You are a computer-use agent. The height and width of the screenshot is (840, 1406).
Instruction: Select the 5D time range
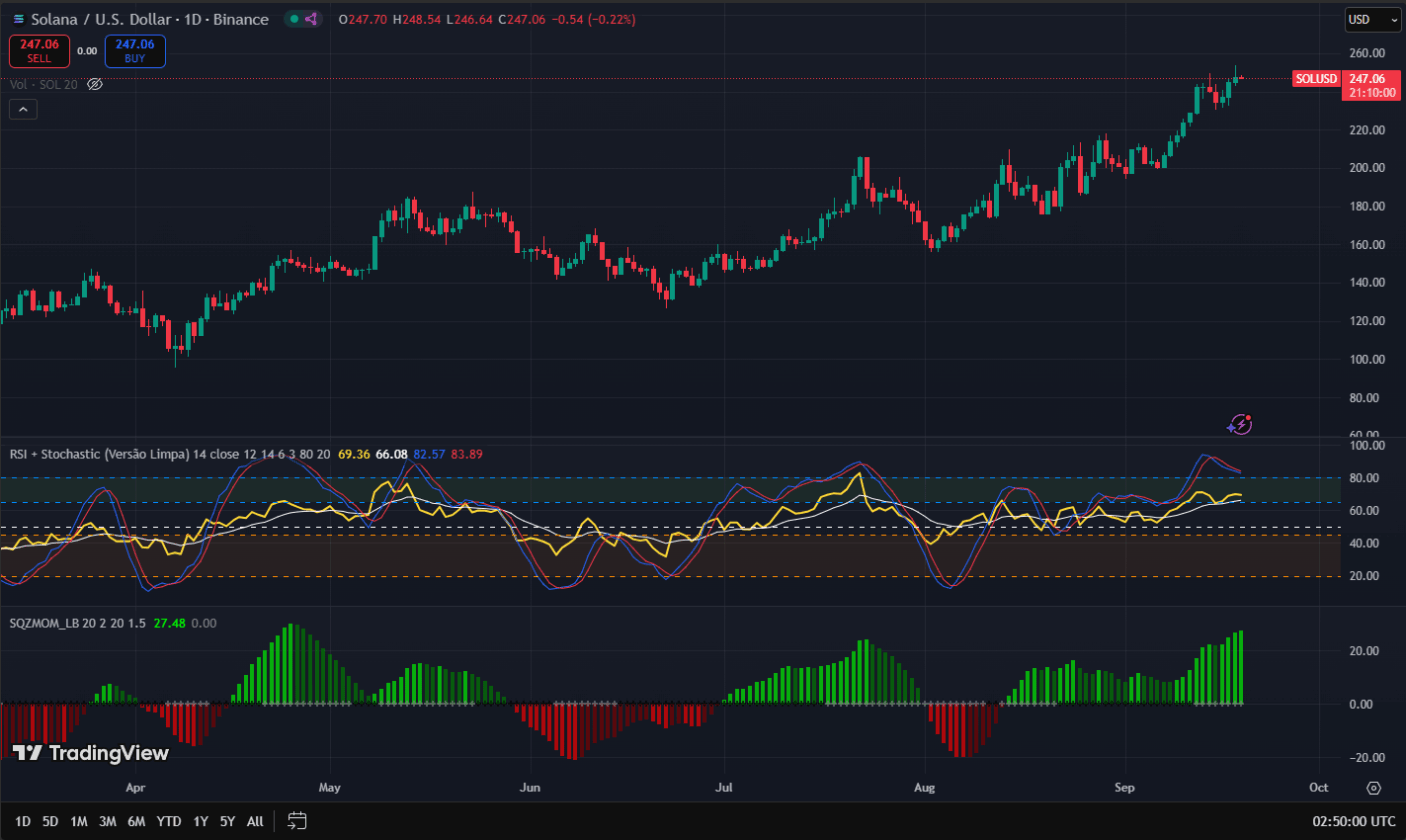coord(50,821)
